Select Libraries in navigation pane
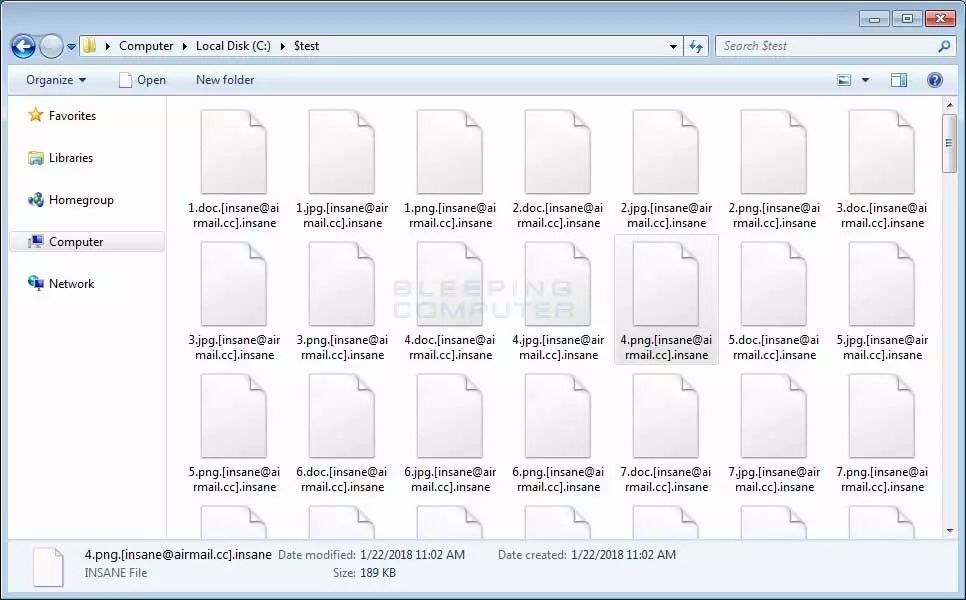The width and height of the screenshot is (966, 600). point(60,158)
